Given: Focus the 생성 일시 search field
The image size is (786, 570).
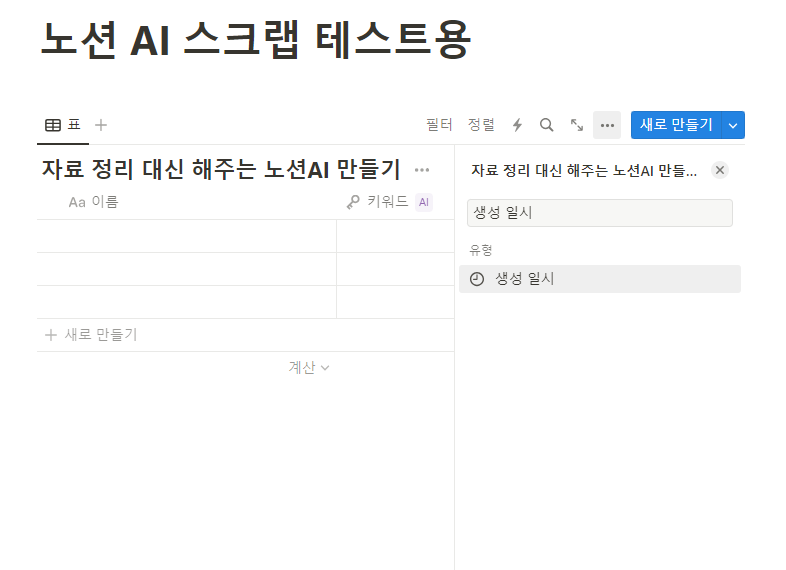Looking at the screenshot, I should pyautogui.click(x=600, y=213).
